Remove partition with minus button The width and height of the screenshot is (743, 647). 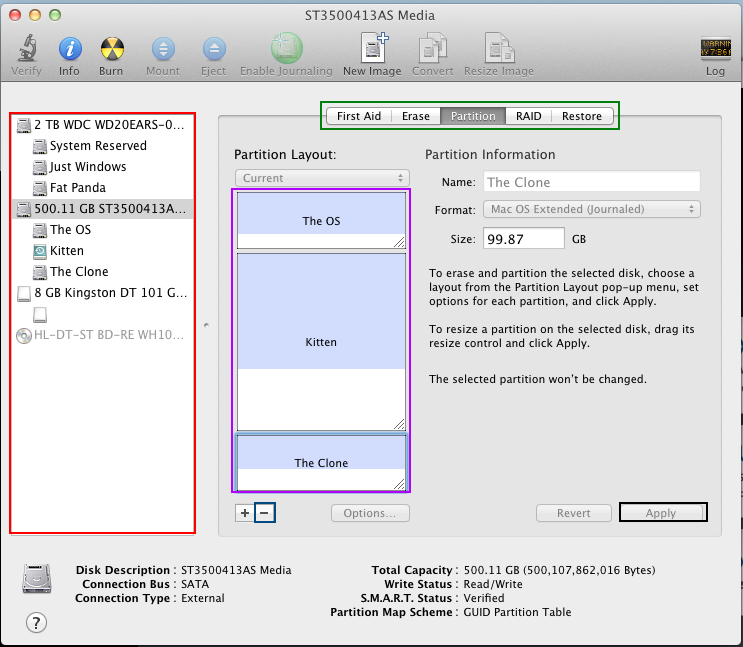tap(264, 513)
